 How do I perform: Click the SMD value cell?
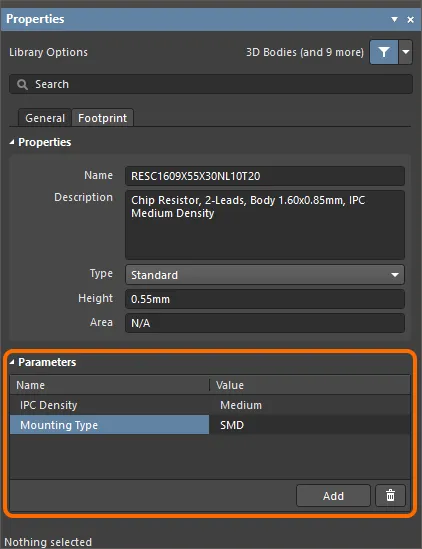pyautogui.click(x=310, y=425)
